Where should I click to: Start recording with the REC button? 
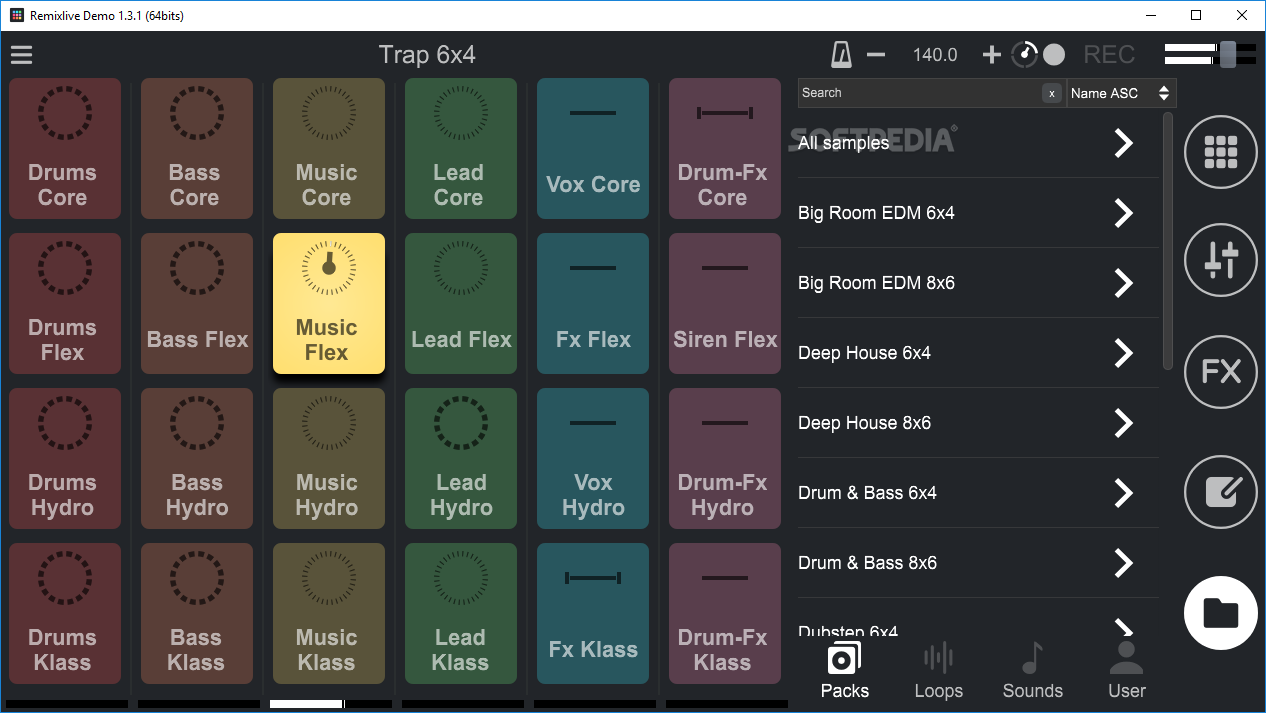tap(1109, 55)
